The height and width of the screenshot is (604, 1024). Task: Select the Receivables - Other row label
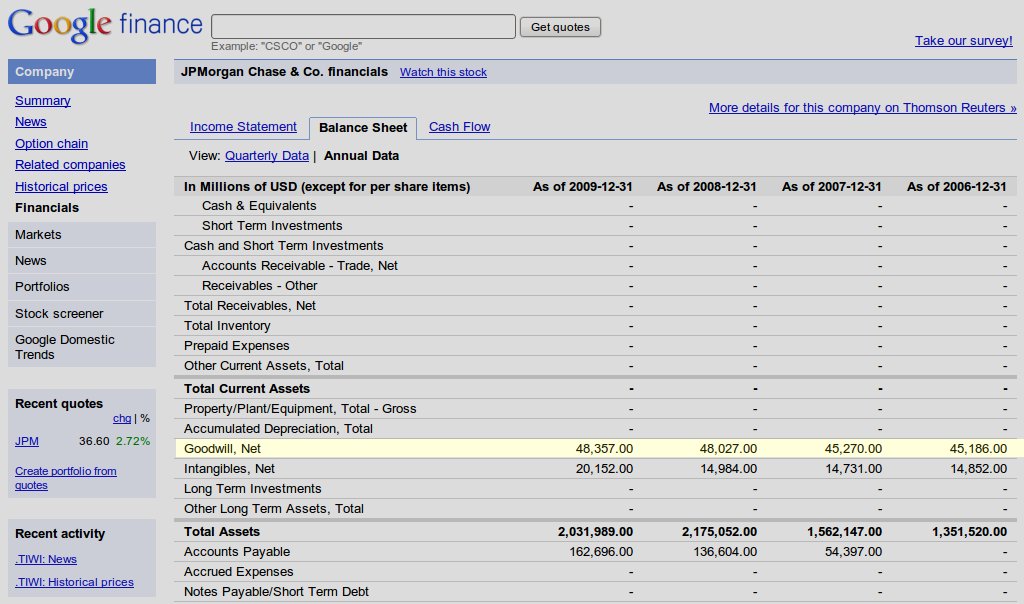259,285
